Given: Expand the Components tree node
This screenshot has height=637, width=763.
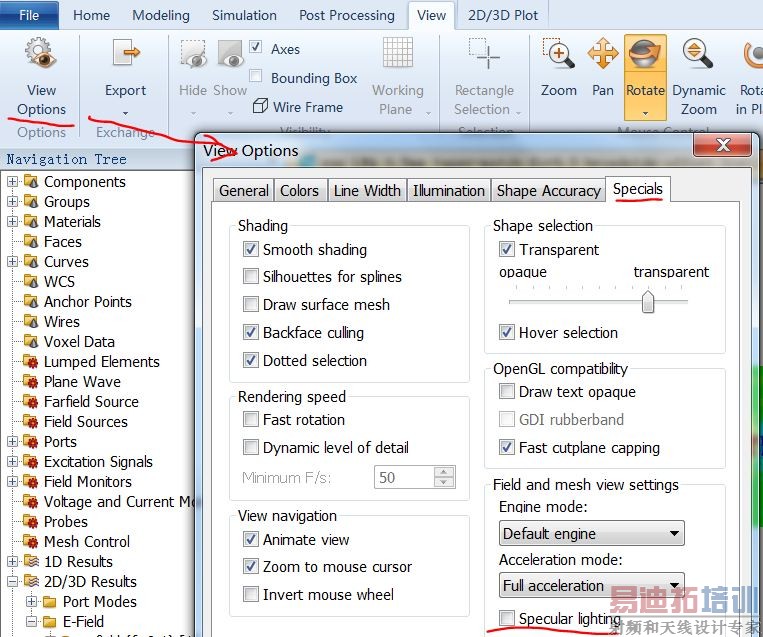Looking at the screenshot, I should (x=13, y=182).
